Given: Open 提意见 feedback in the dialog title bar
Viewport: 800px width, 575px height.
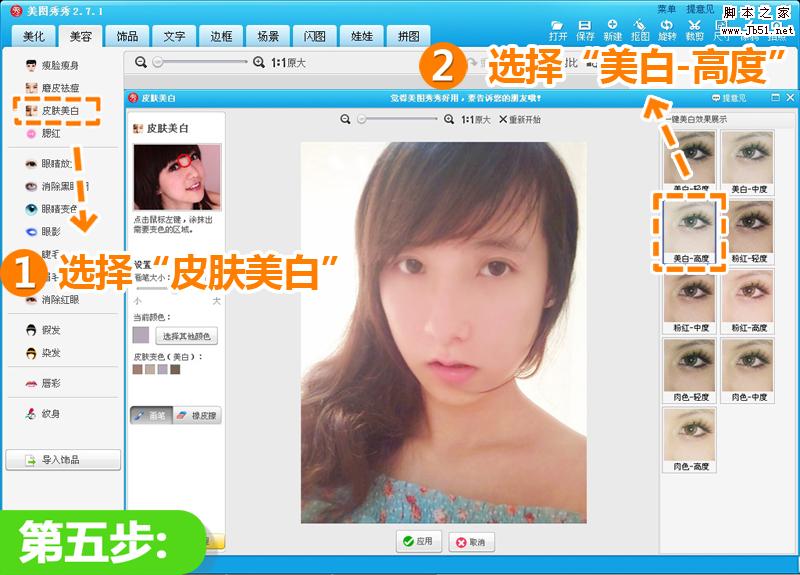Looking at the screenshot, I should [x=729, y=97].
